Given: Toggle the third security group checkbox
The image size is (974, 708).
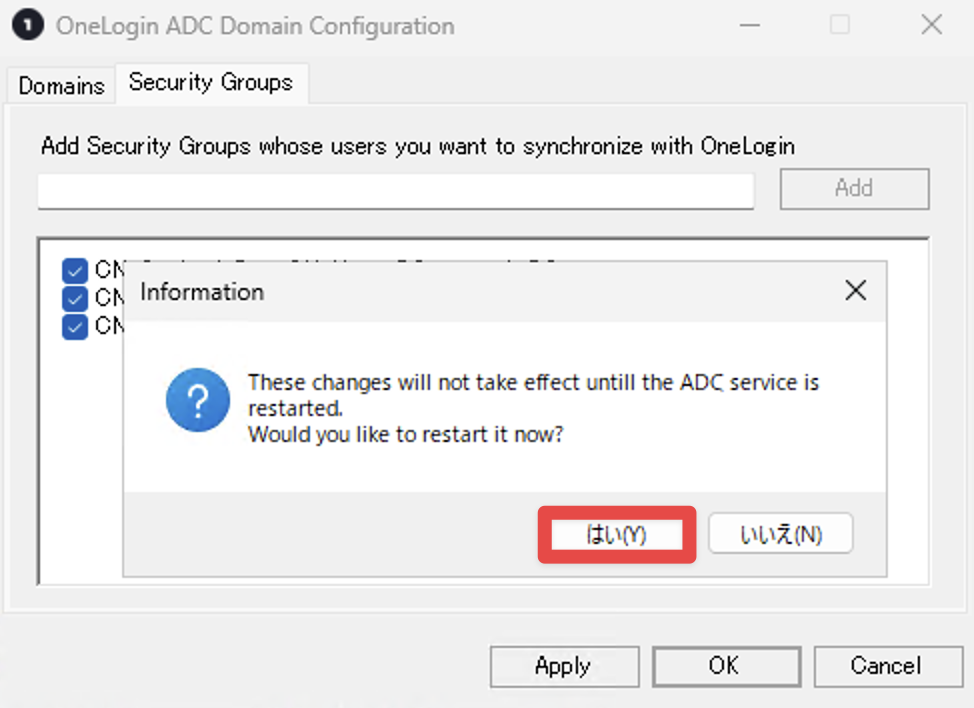Looking at the screenshot, I should pyautogui.click(x=75, y=327).
